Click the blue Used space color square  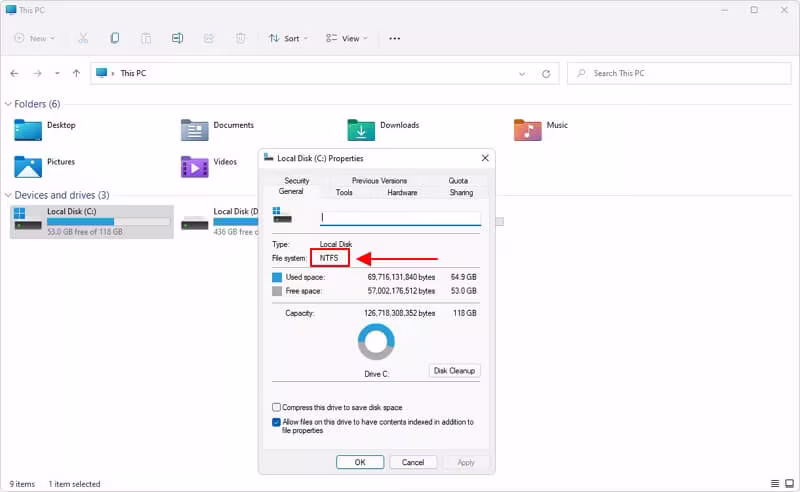(277, 277)
